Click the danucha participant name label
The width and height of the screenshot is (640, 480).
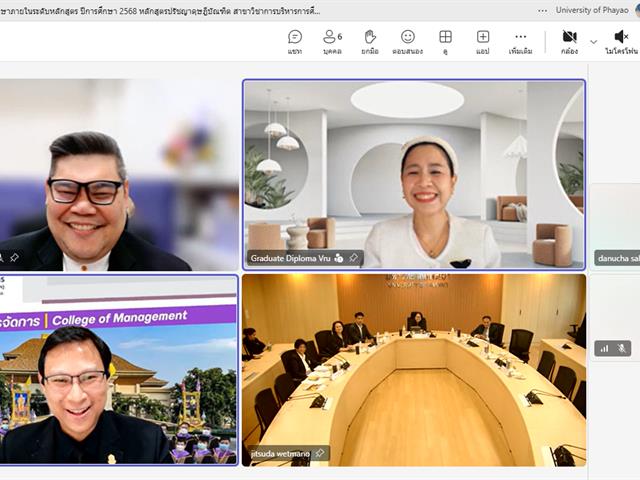coord(618,258)
